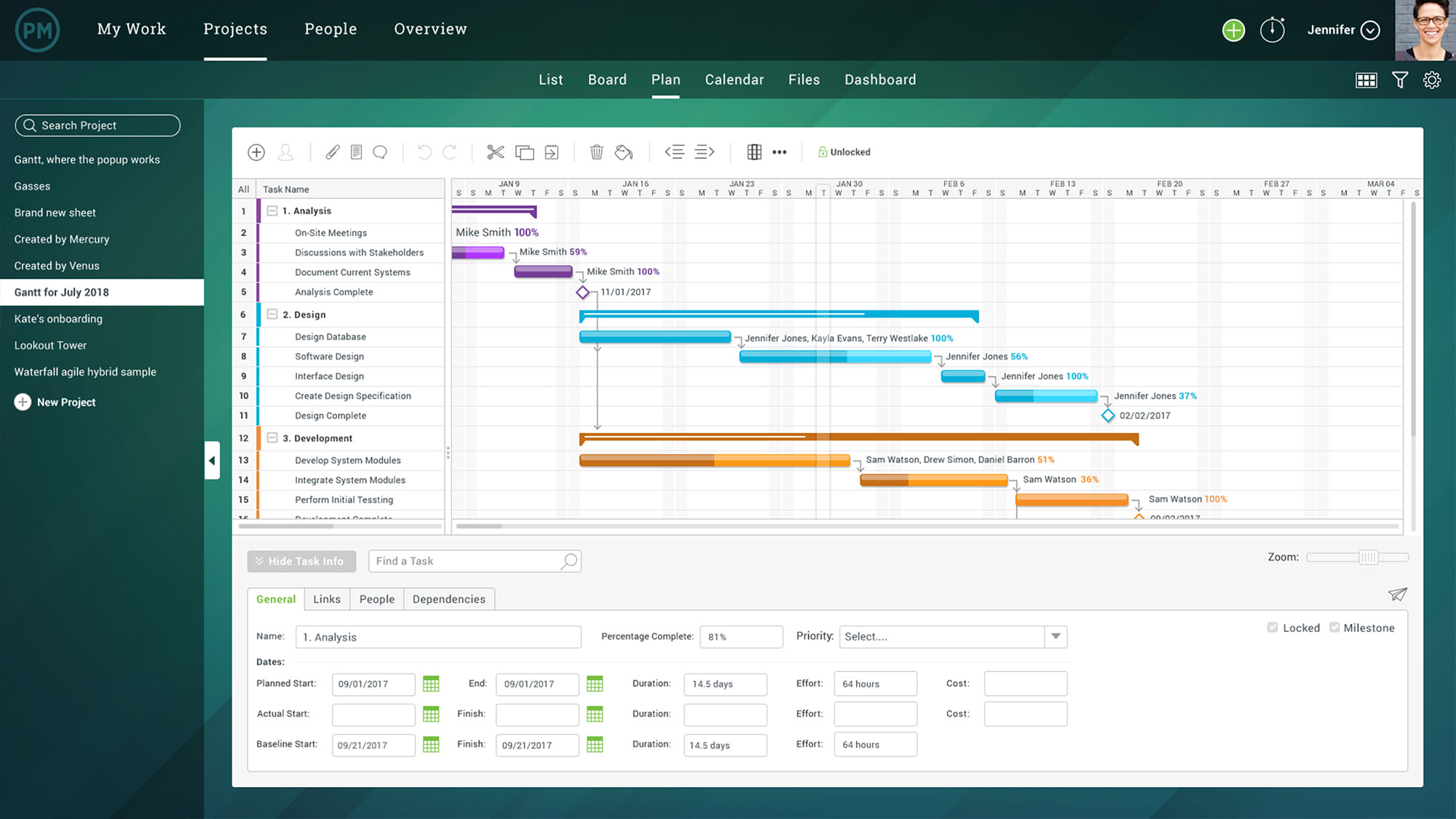Click the Undo icon in toolbar
1456x819 pixels.
click(423, 151)
